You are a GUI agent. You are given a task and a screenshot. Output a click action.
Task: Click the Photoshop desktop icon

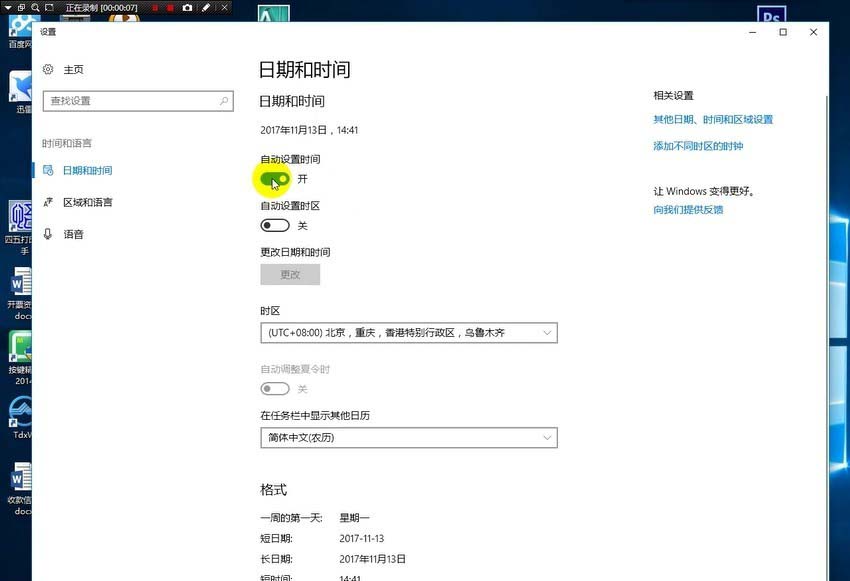click(x=771, y=14)
